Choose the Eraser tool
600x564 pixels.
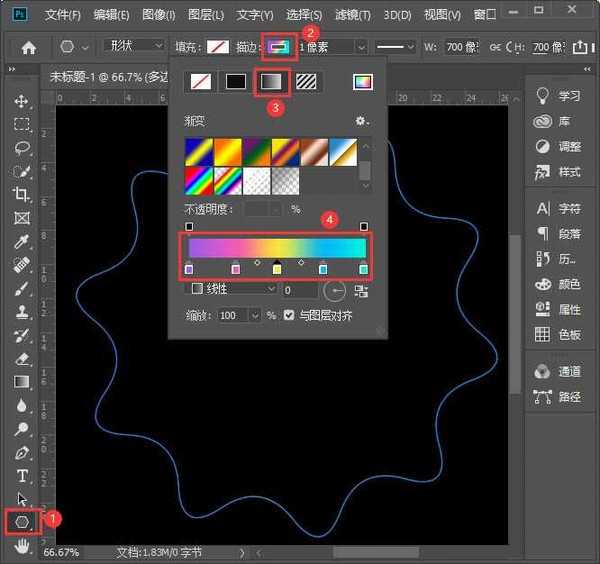[x=22, y=358]
